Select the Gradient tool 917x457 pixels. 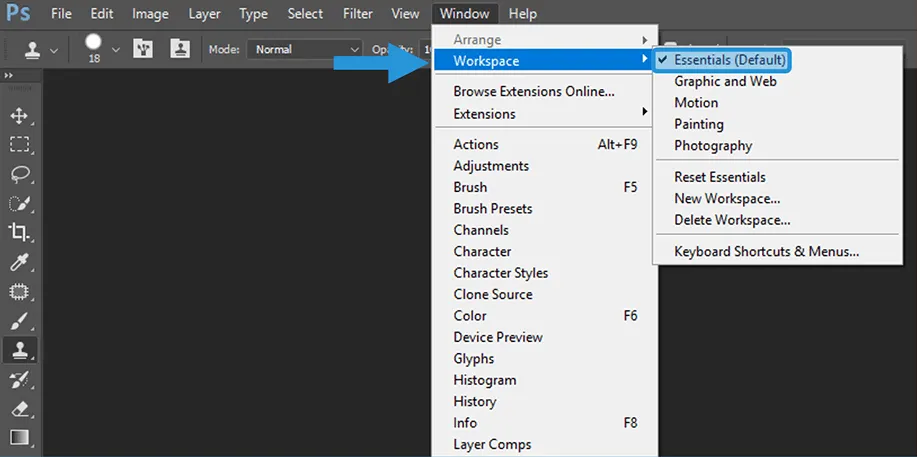[x=19, y=438]
